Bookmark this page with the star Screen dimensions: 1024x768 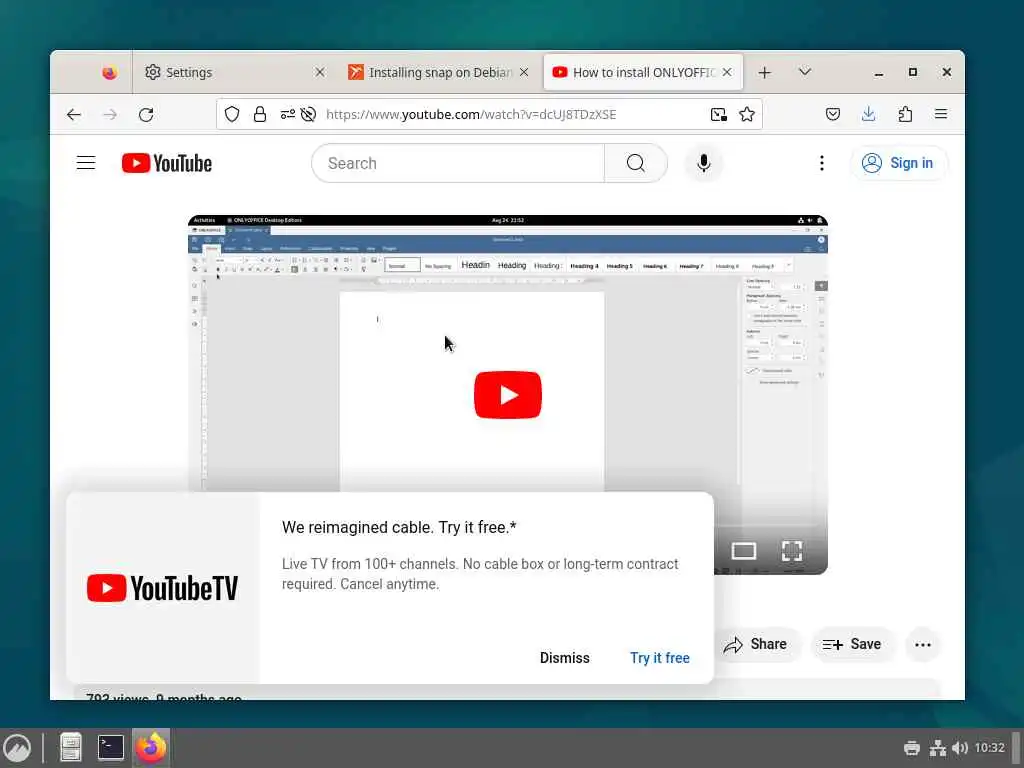(x=747, y=114)
